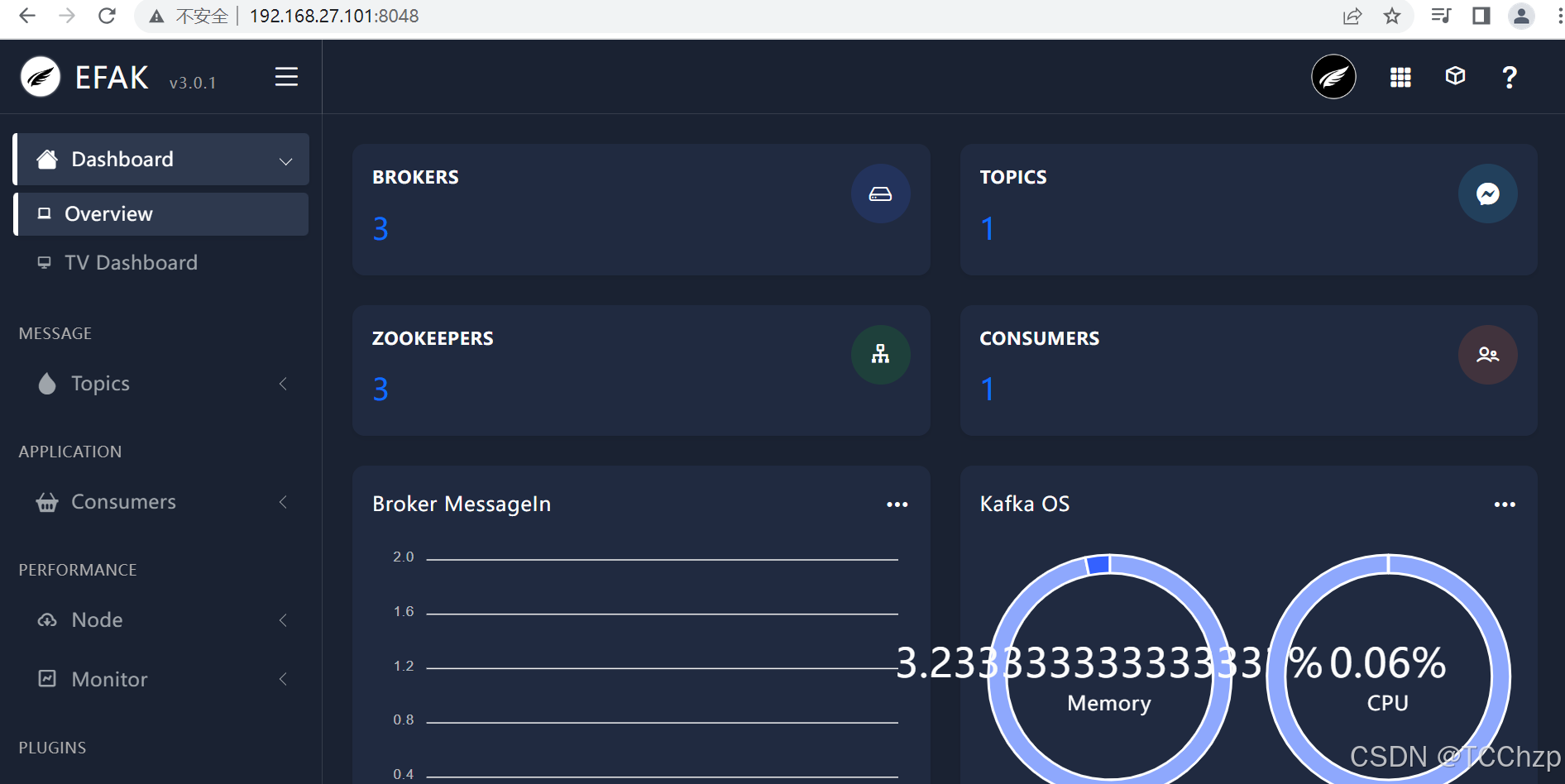Click the Topics droplet icon
Viewport: 1565px width, 784px height.
[47, 384]
